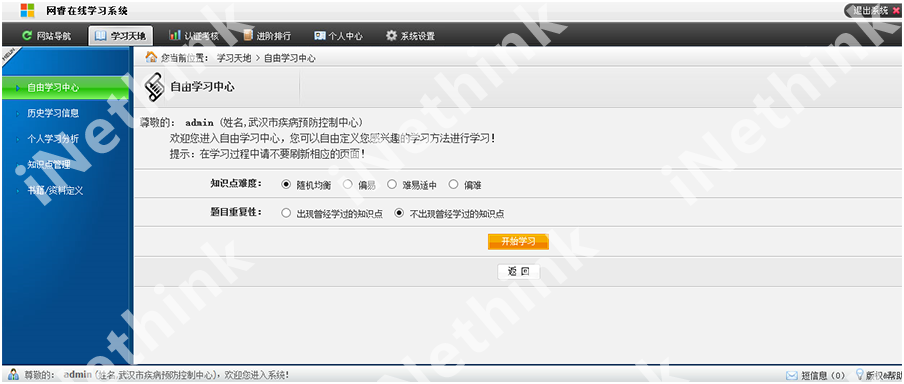Click the home icon in breadcrumb
The image size is (904, 384).
(x=151, y=57)
